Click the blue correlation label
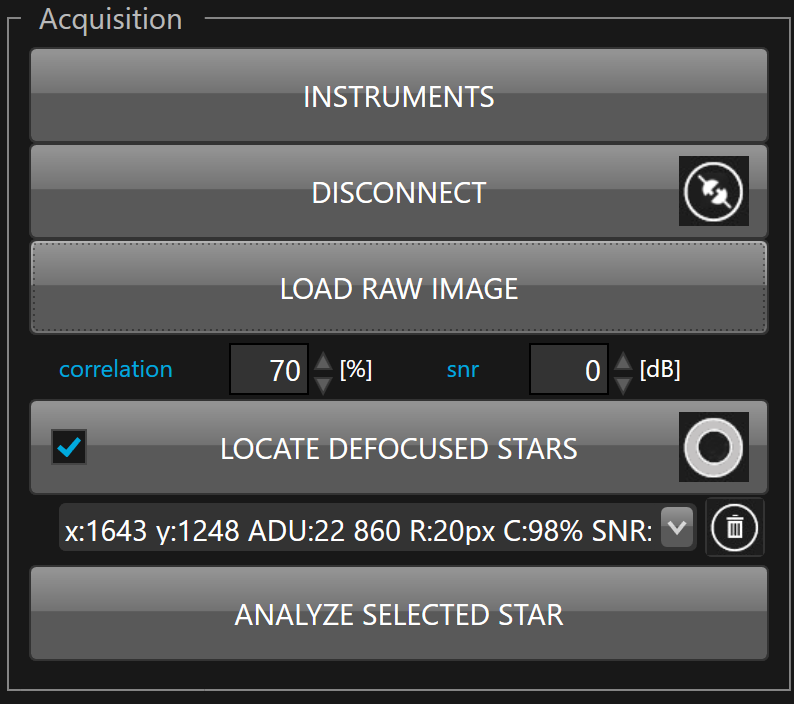This screenshot has height=704, width=794. pyautogui.click(x=115, y=369)
